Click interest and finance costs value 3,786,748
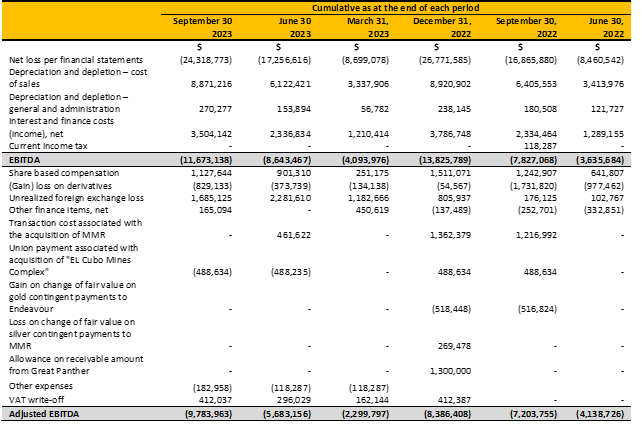This screenshot has width=643, height=439. tap(451, 134)
